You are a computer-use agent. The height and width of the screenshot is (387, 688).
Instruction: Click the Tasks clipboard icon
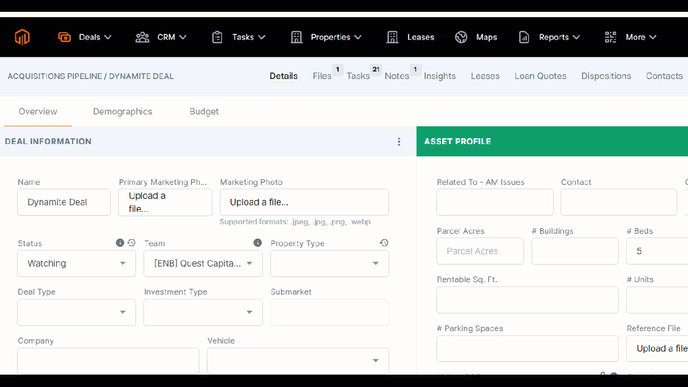pyautogui.click(x=217, y=37)
